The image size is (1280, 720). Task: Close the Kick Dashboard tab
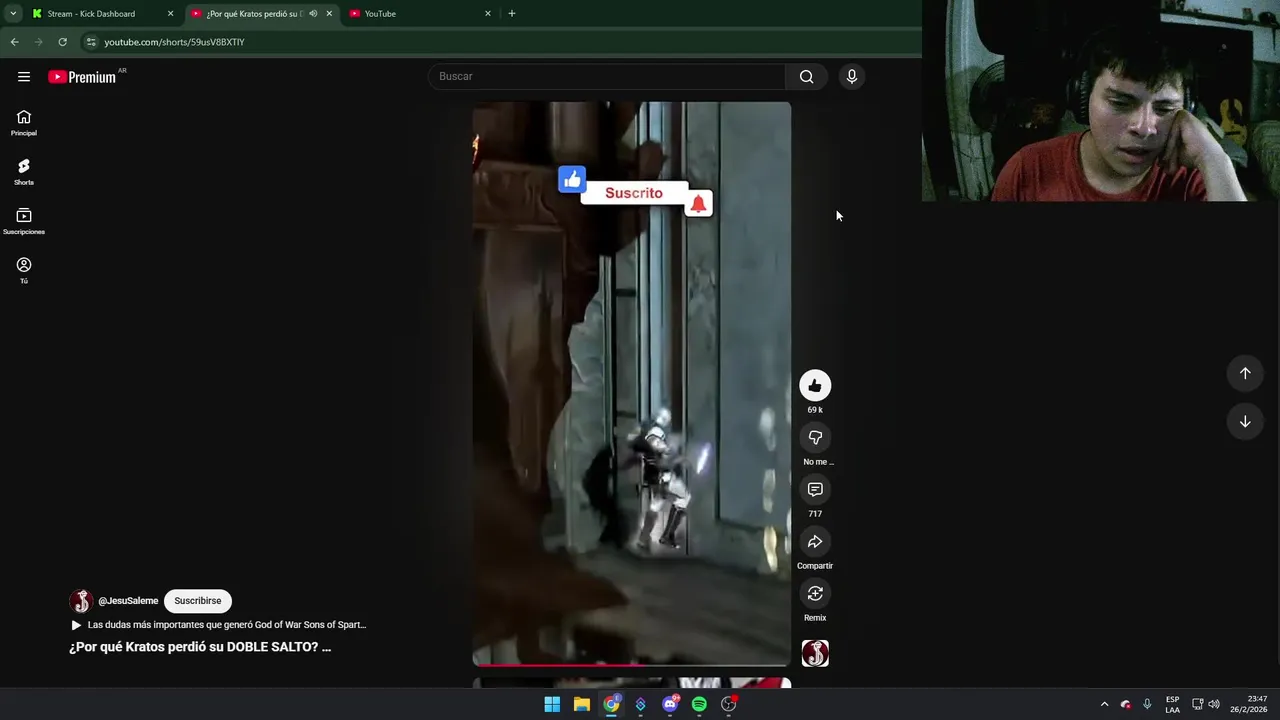(x=170, y=14)
